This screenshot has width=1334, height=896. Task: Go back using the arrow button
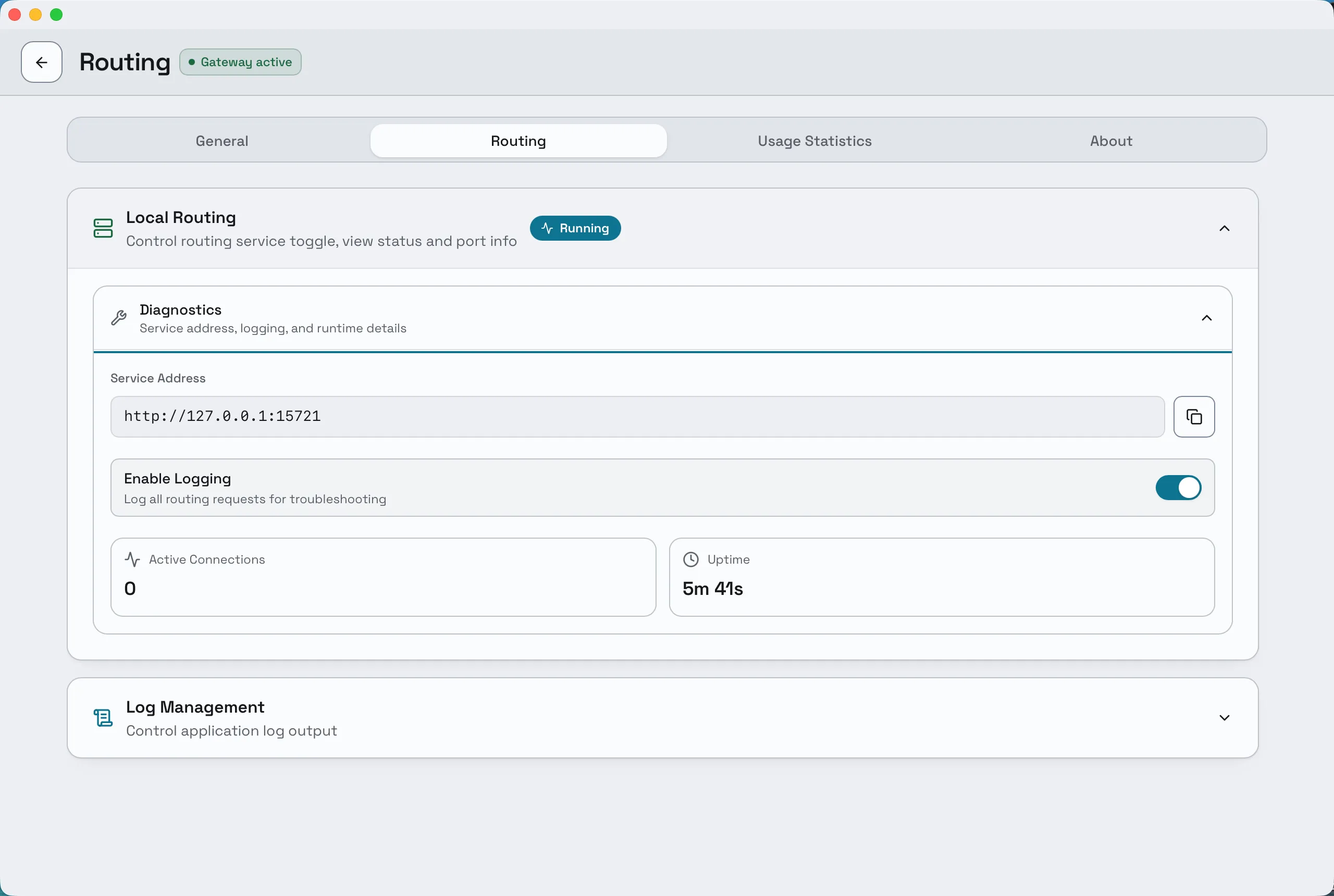pos(42,63)
